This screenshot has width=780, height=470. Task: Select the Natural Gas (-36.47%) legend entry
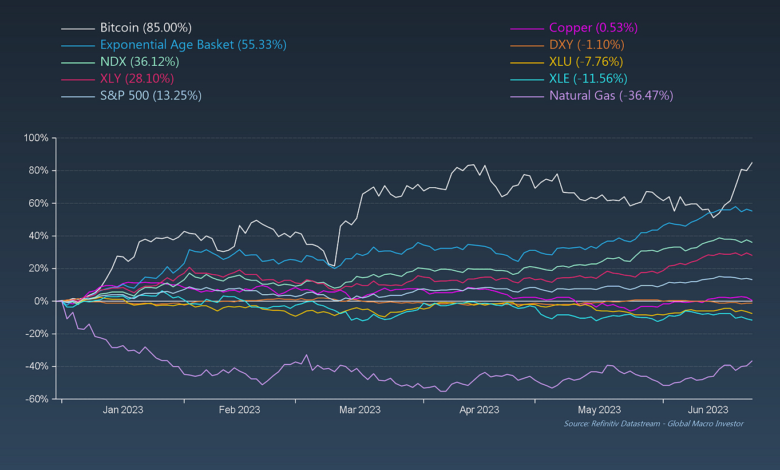(x=611, y=95)
